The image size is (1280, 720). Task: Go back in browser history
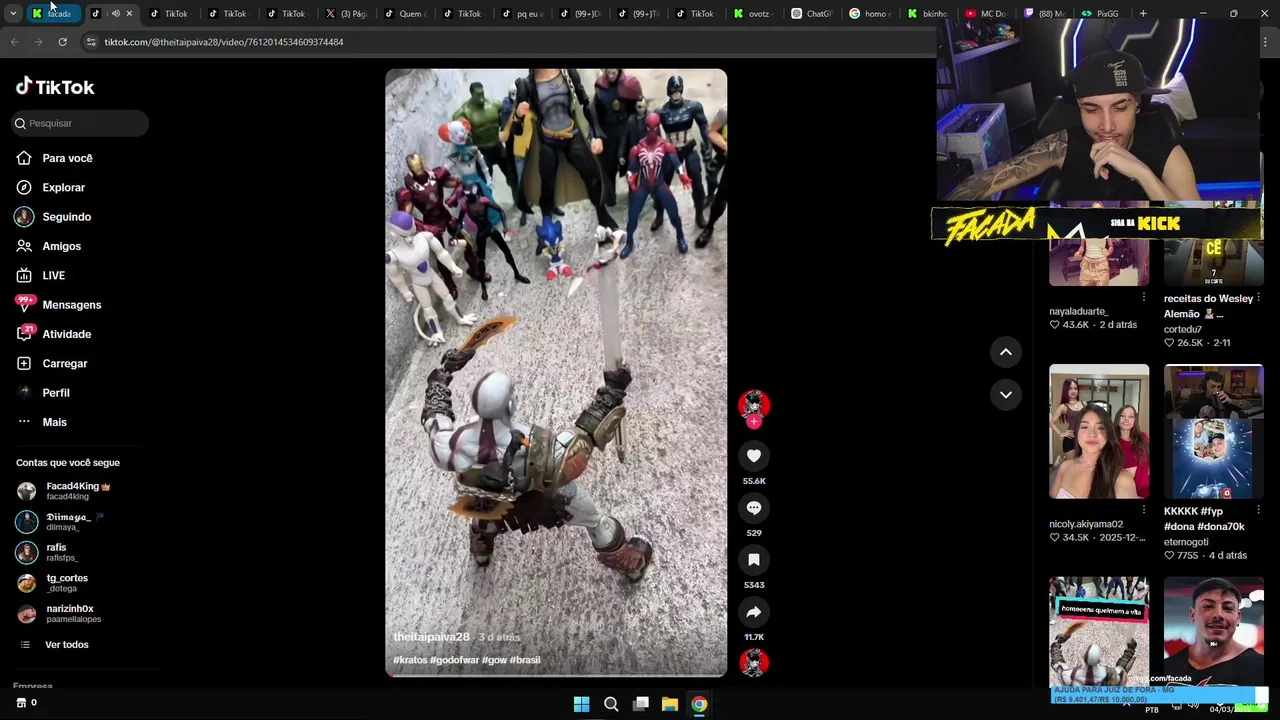(x=14, y=42)
